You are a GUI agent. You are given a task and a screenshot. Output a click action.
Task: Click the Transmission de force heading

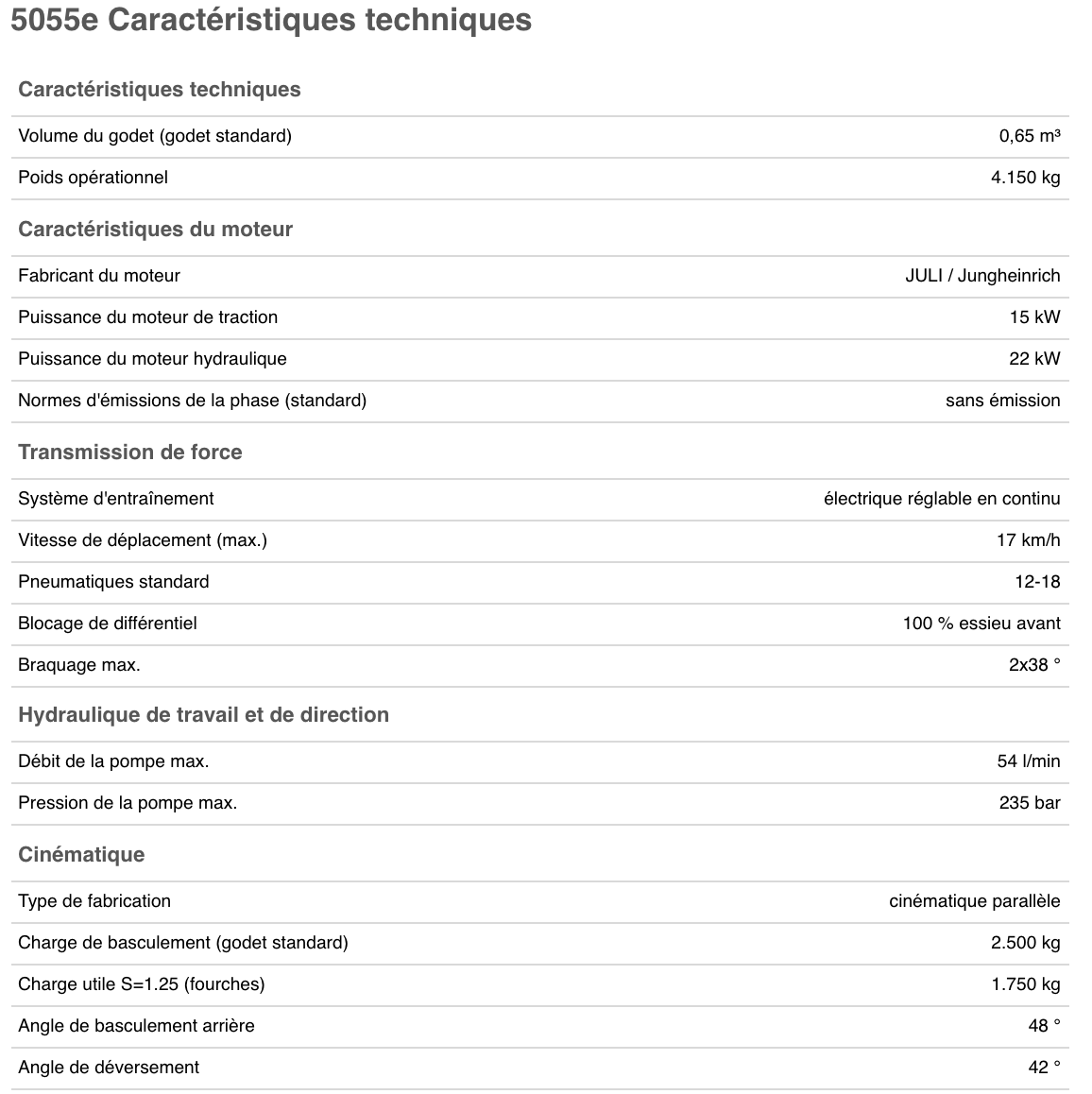pyautogui.click(x=129, y=453)
